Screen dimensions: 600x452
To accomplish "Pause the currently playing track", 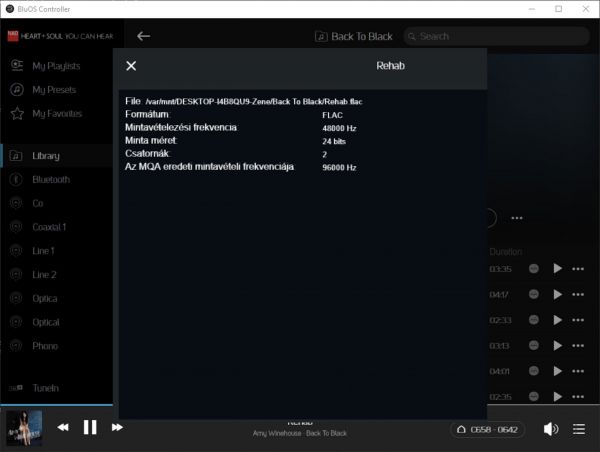I will (90, 428).
